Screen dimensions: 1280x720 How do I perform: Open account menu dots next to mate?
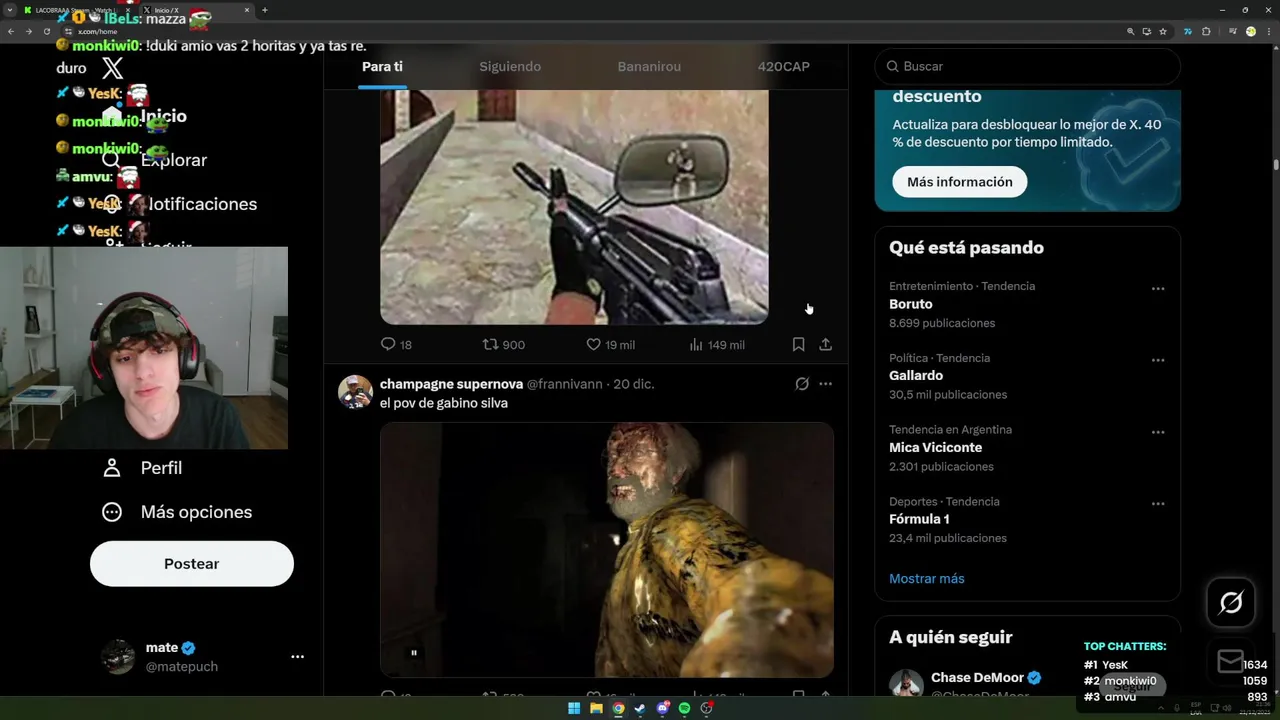pos(297,657)
